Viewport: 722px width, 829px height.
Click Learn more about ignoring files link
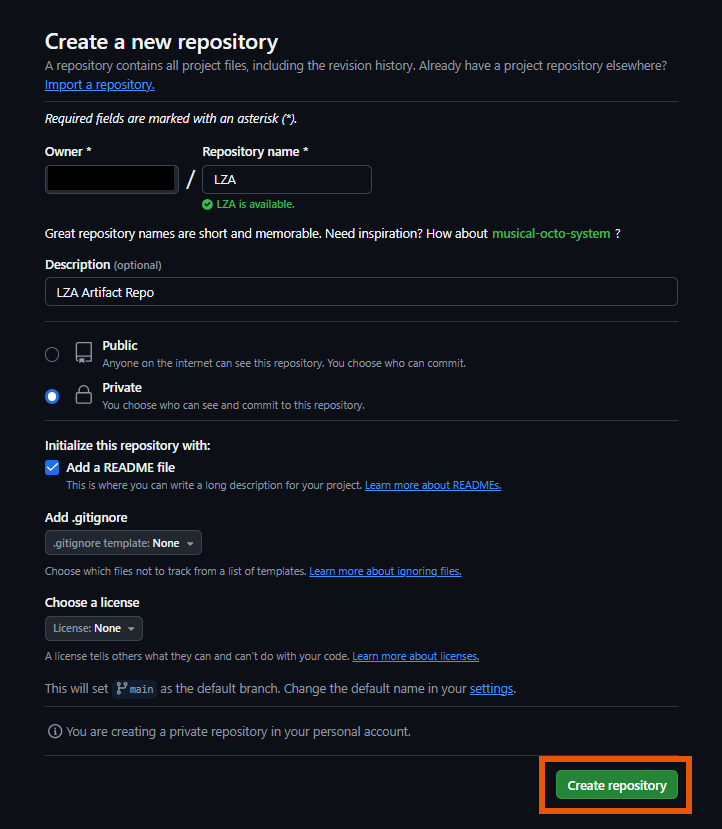[384, 571]
